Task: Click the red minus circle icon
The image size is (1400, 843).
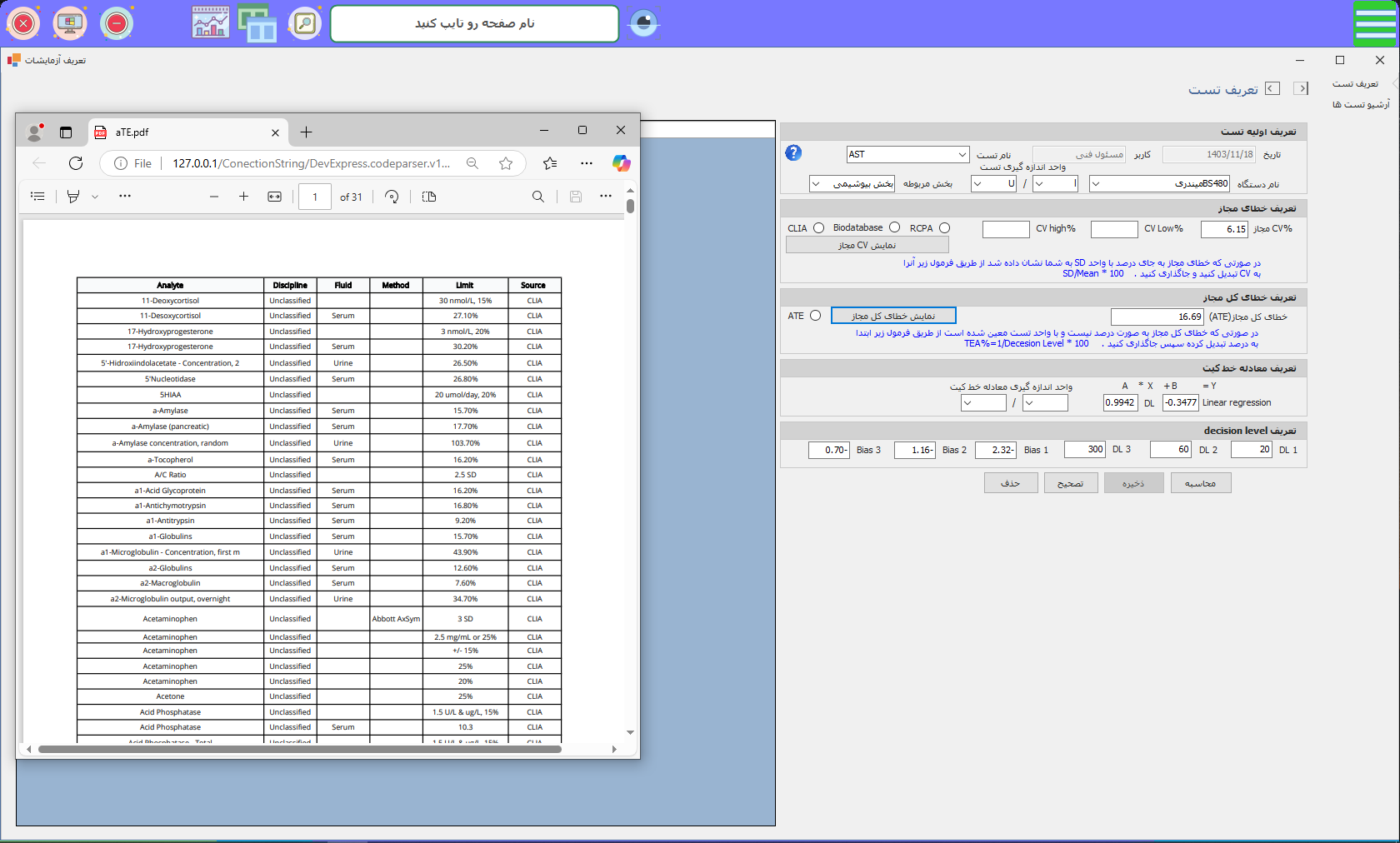Action: [117, 23]
